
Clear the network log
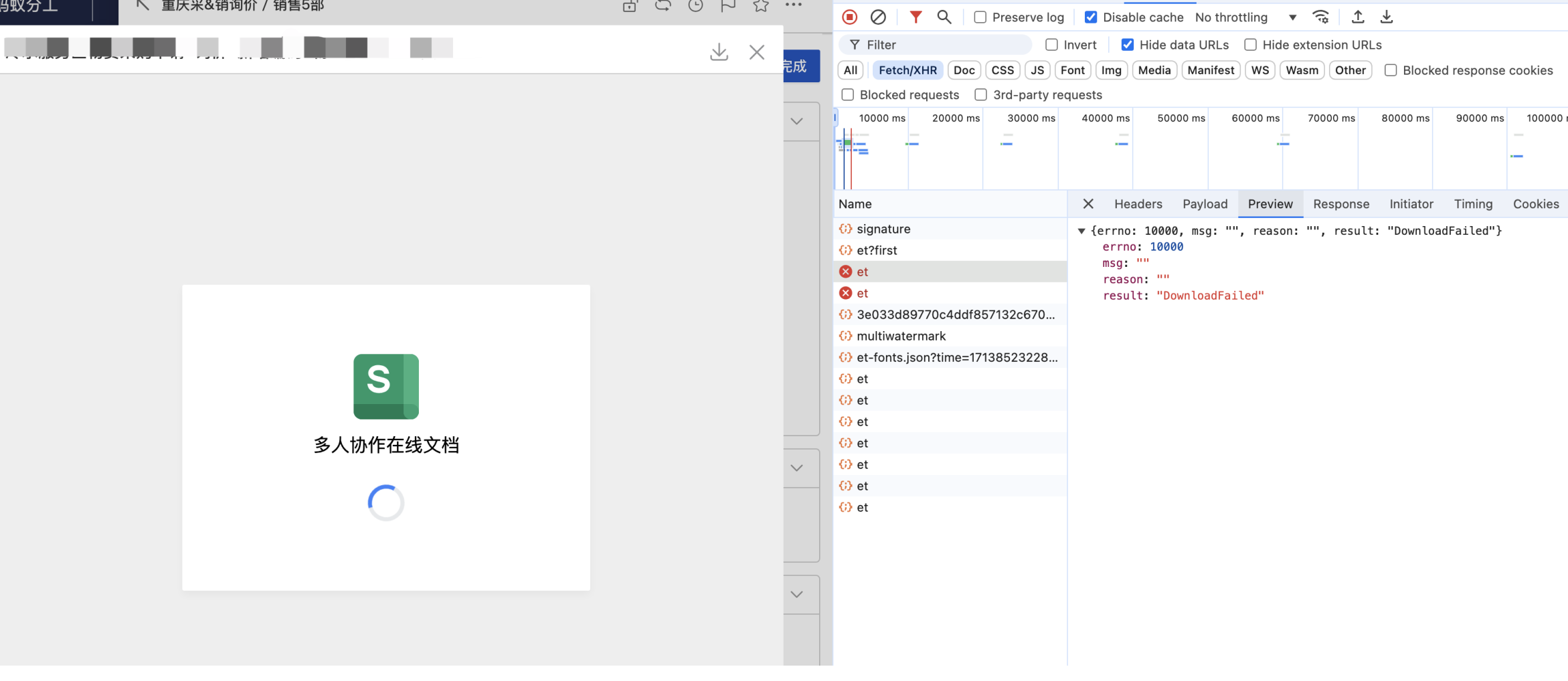tap(878, 17)
